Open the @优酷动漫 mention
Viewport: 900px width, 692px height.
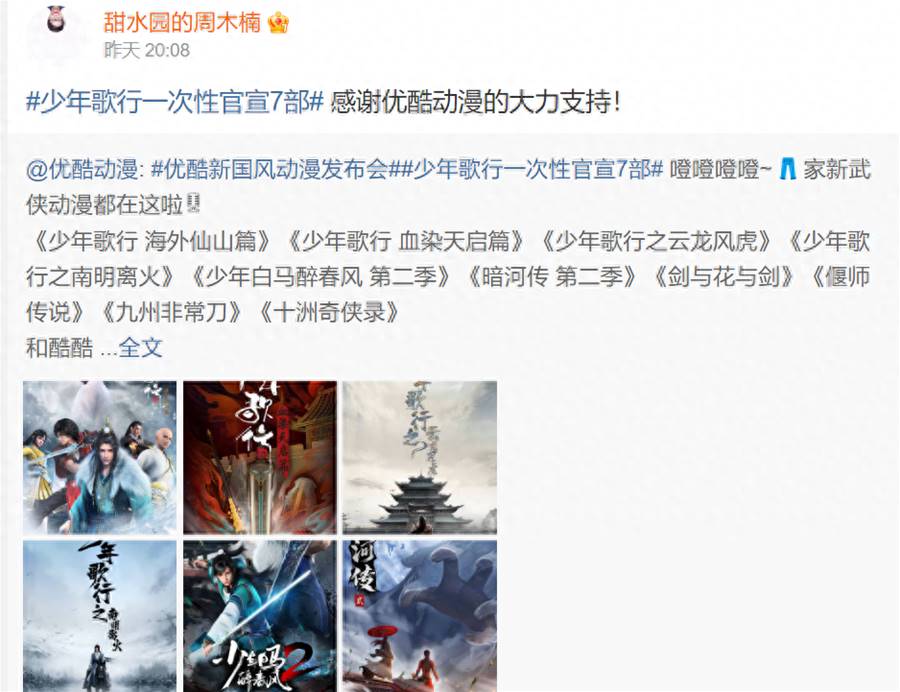83,169
